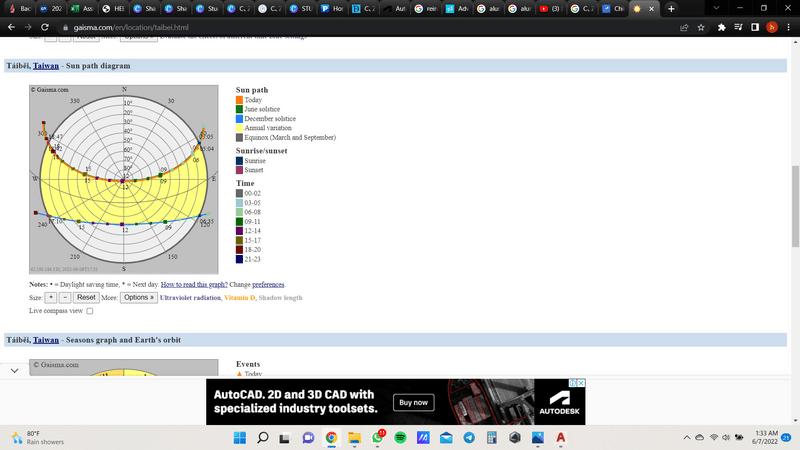
Task: Open OneDrive cloud icon in tray
Action: click(x=700, y=437)
